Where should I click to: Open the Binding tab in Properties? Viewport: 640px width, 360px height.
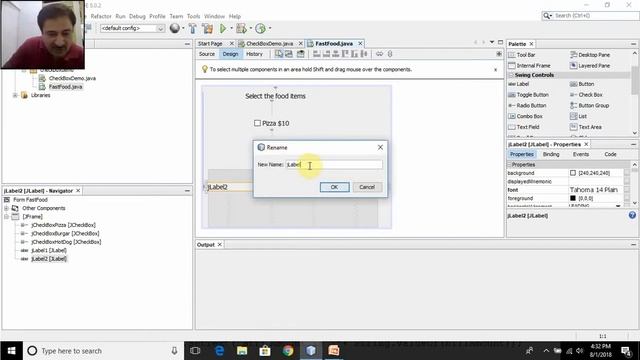pos(551,154)
